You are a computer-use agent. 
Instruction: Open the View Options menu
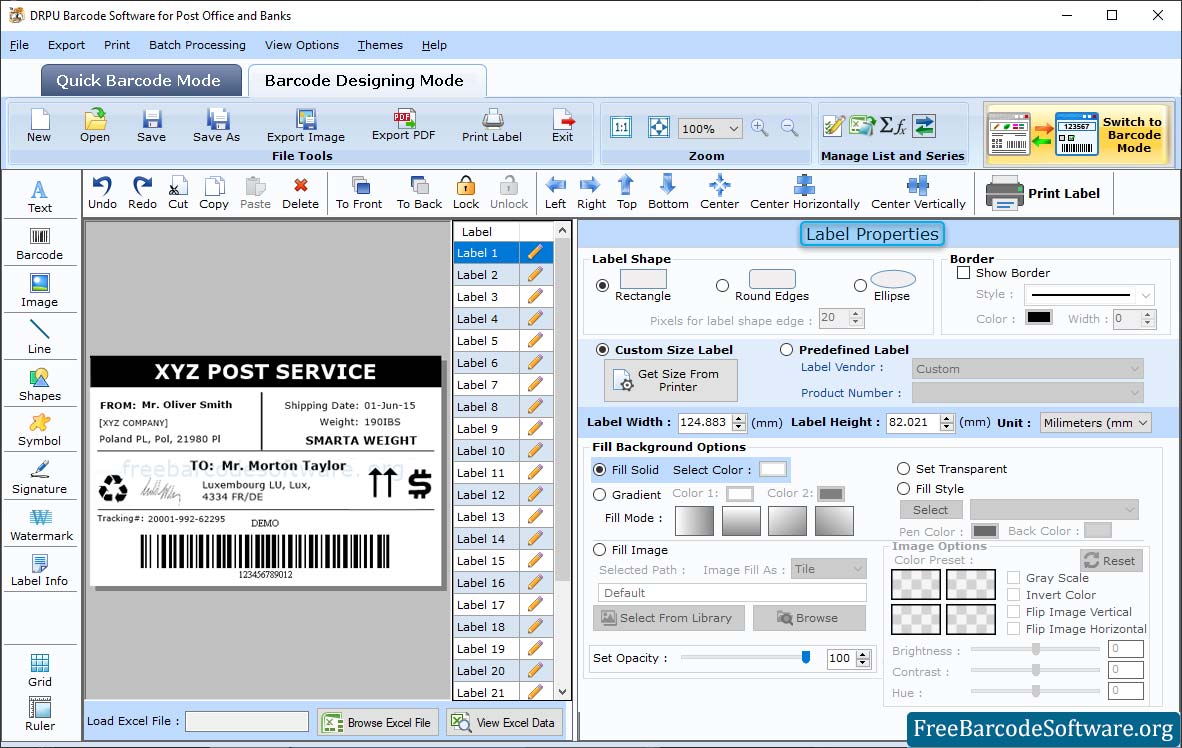click(302, 45)
